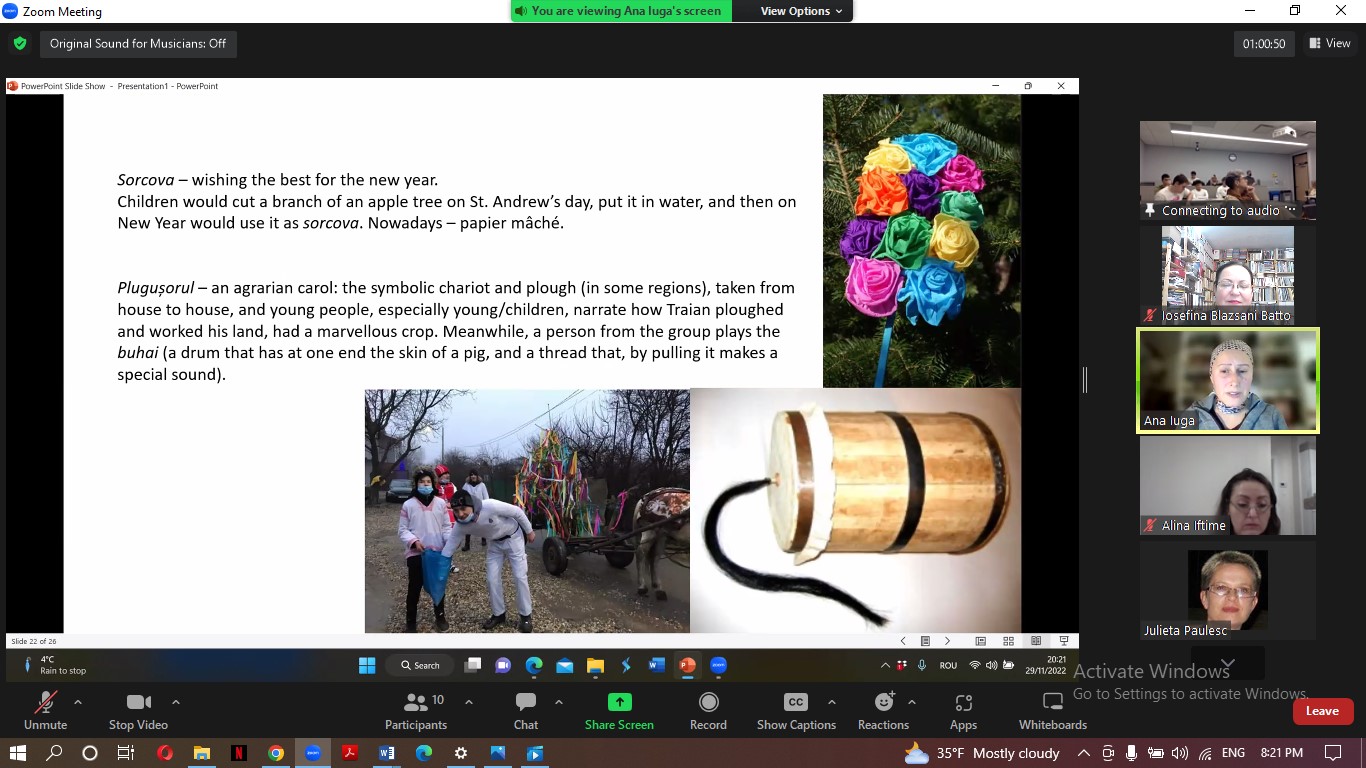Open video options arrow beside Stop Video
The width and height of the screenshot is (1366, 768).
tap(176, 702)
